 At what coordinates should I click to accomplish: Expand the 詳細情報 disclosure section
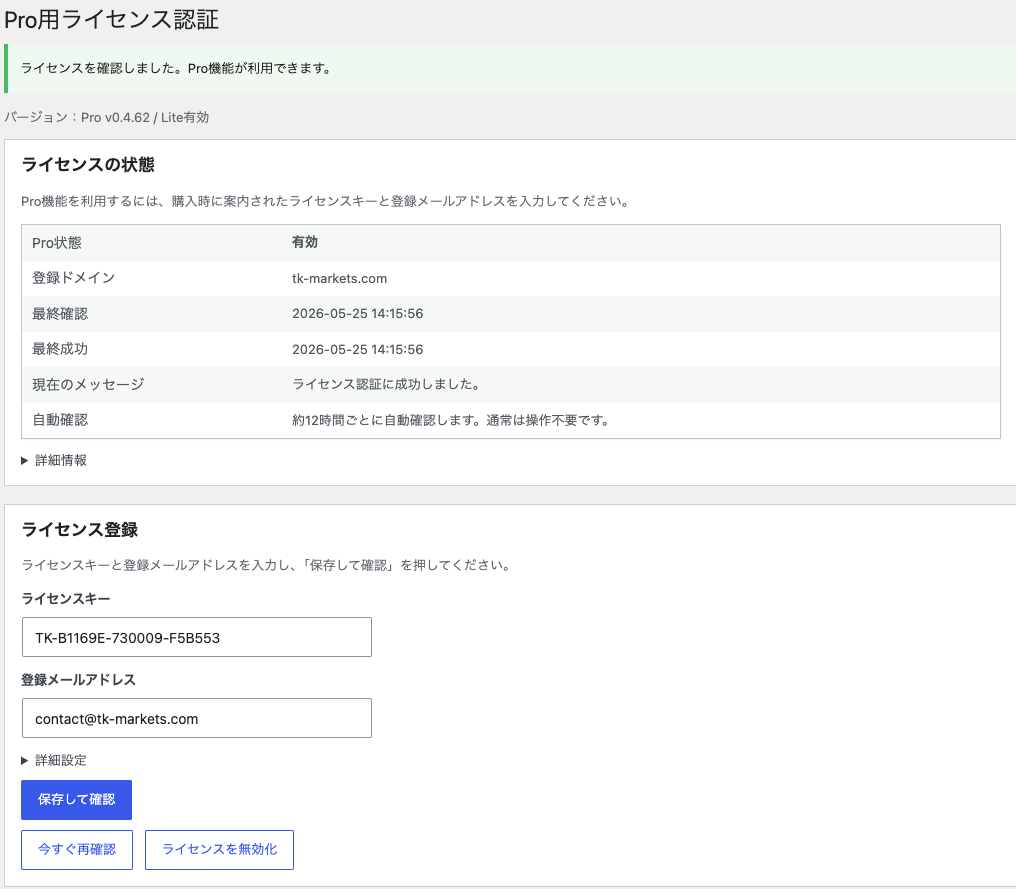pos(54,460)
